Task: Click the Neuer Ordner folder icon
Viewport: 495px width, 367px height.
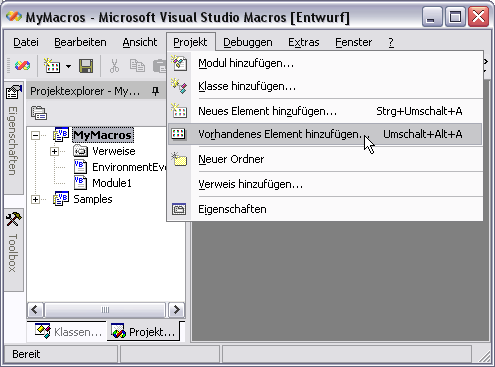Action: point(179,159)
